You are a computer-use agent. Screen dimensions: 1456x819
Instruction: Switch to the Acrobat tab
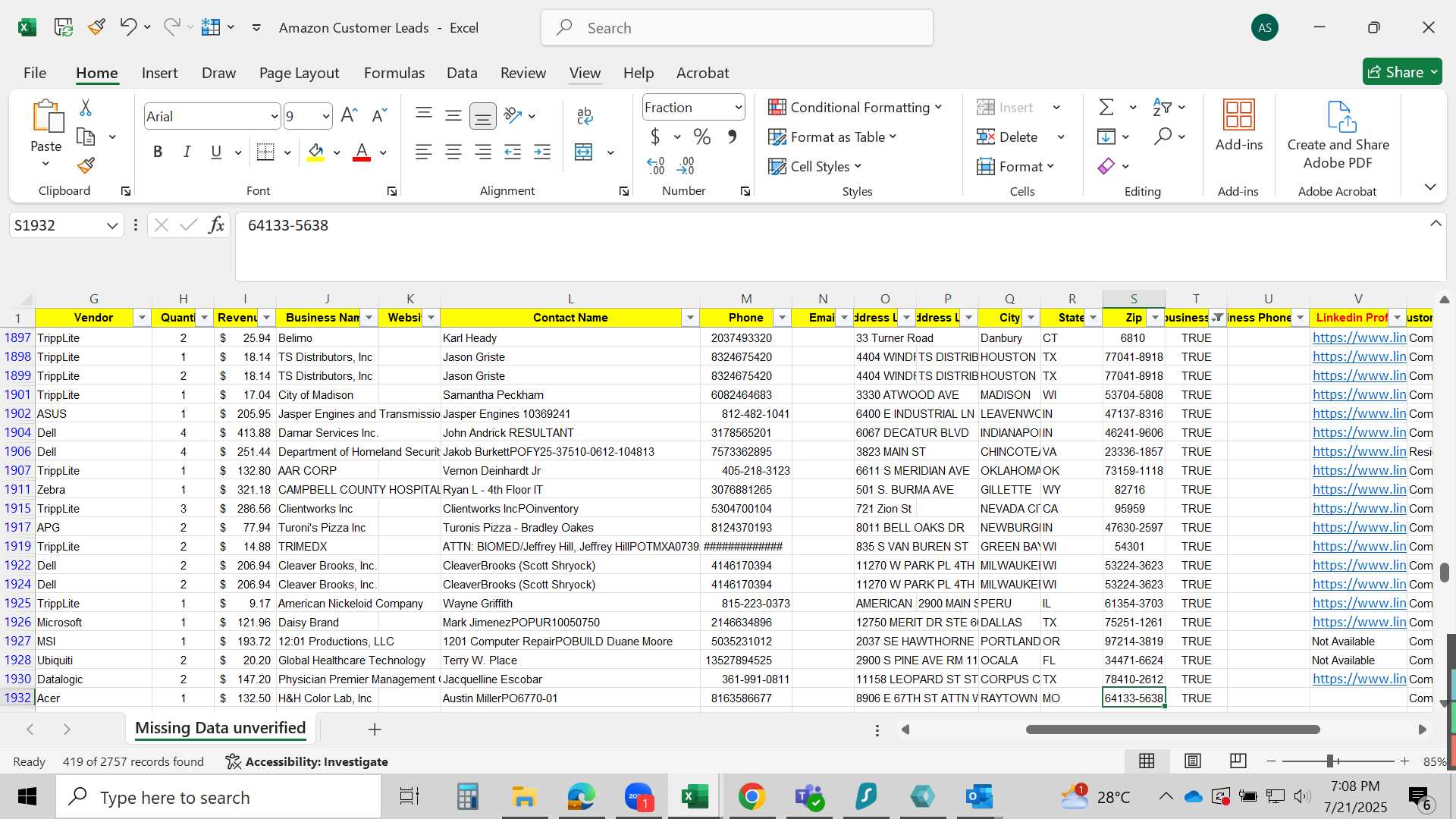702,73
